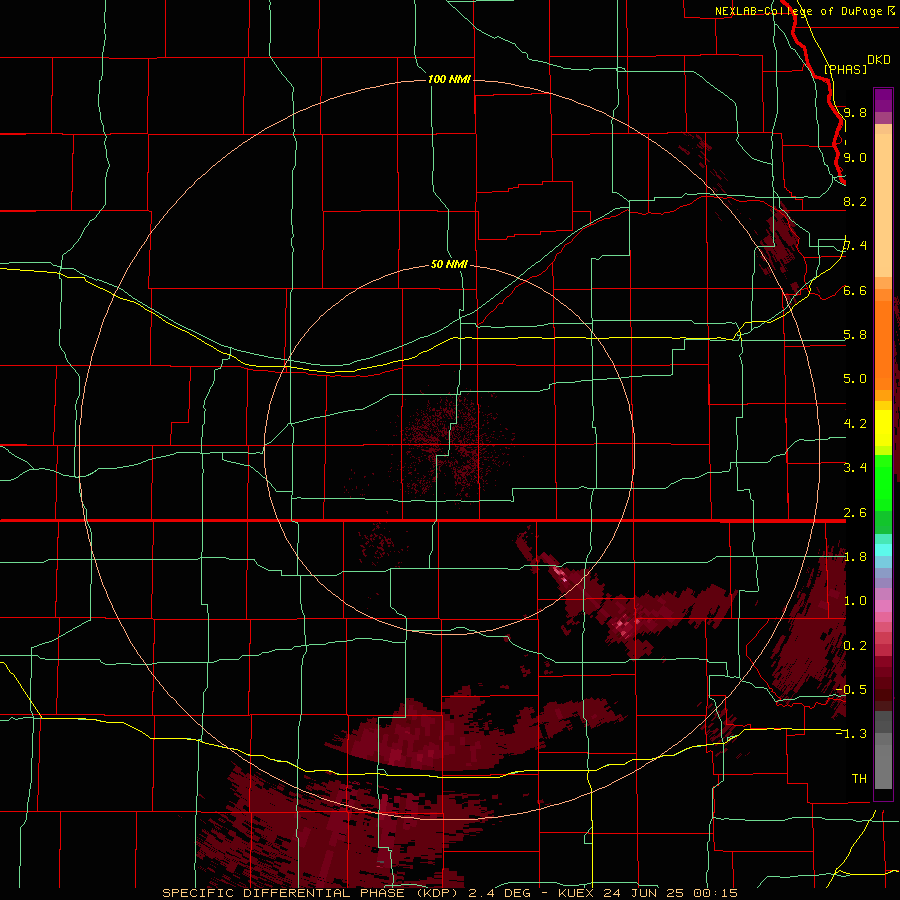Click the TH threshold label on the scale
This screenshot has height=900, width=900.
pos(859,779)
